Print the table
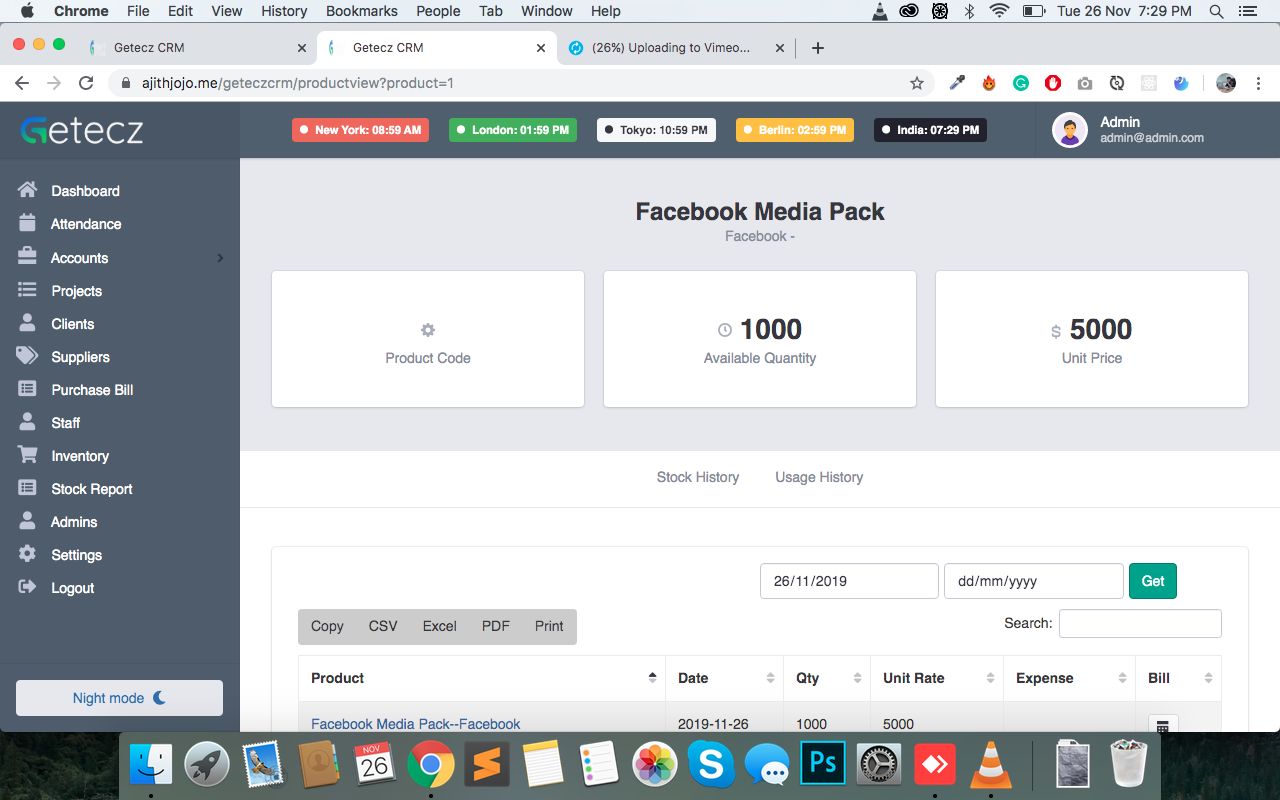This screenshot has width=1280, height=800. click(549, 626)
